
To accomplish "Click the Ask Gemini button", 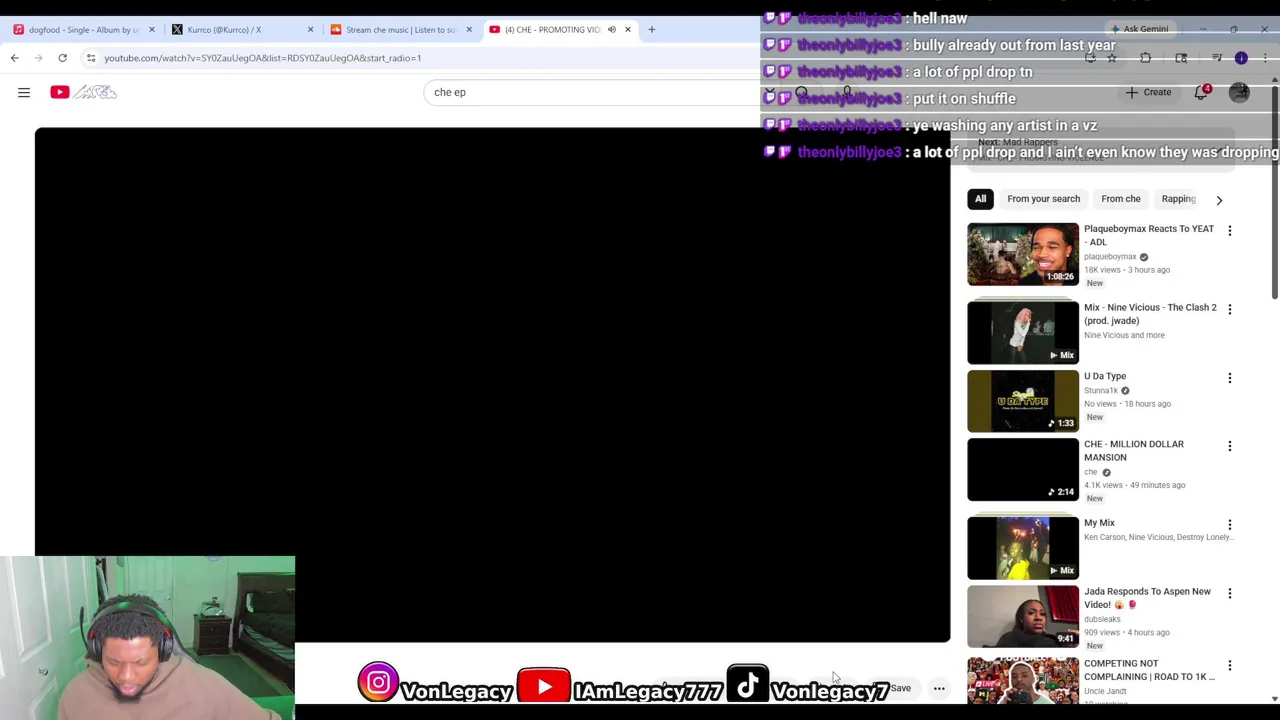I will click(1140, 29).
